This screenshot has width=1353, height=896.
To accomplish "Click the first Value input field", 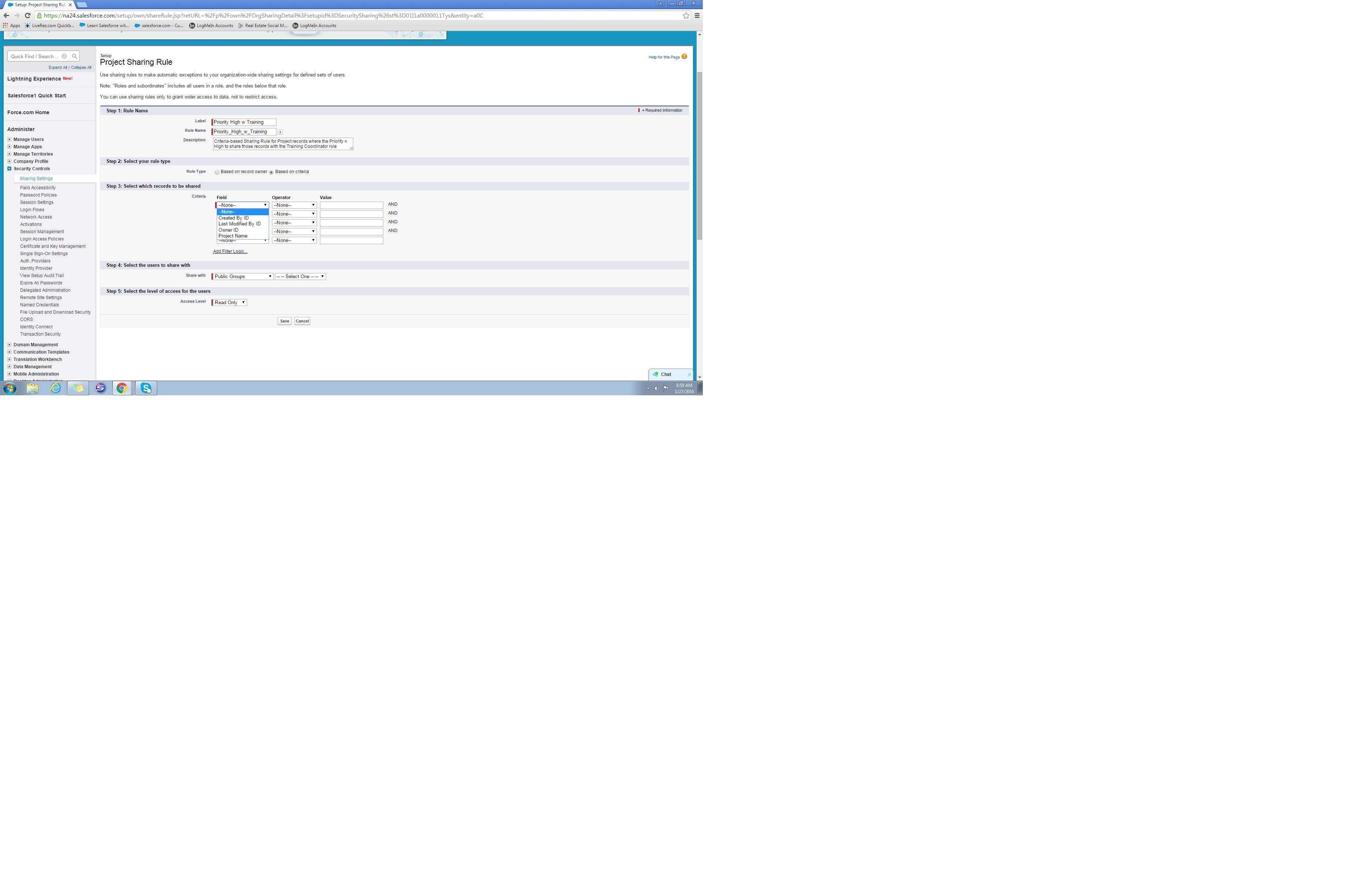I will click(x=351, y=205).
